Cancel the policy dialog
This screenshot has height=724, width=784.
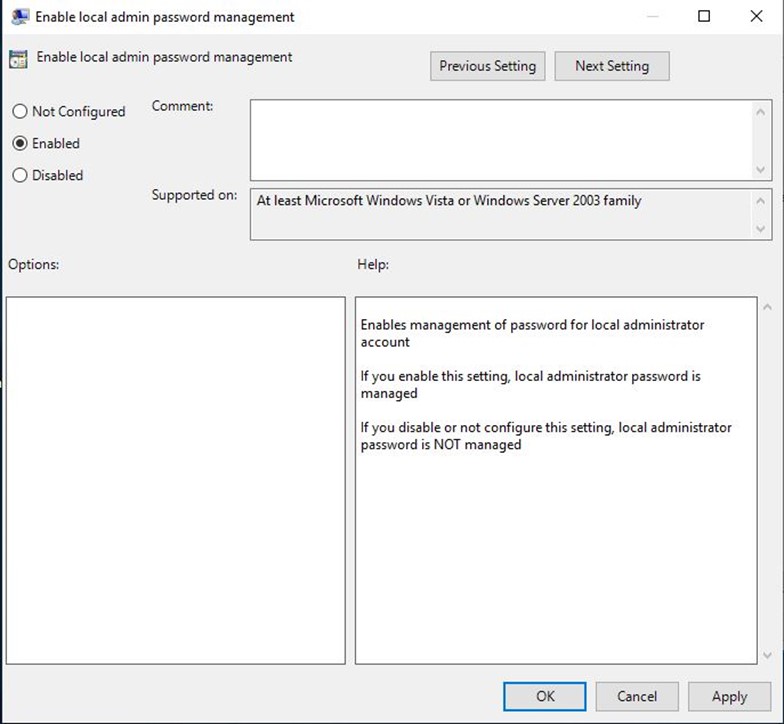pos(637,696)
